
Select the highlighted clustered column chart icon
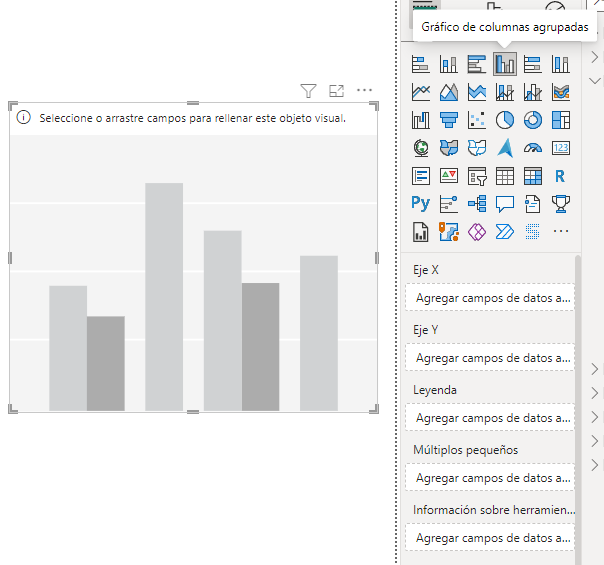(505, 65)
